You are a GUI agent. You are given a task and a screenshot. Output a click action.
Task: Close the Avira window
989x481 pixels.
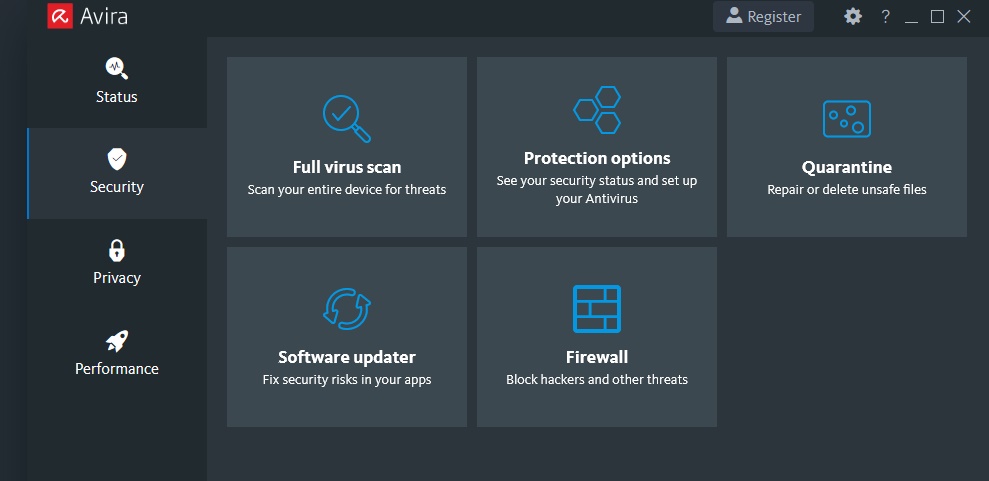coord(964,17)
